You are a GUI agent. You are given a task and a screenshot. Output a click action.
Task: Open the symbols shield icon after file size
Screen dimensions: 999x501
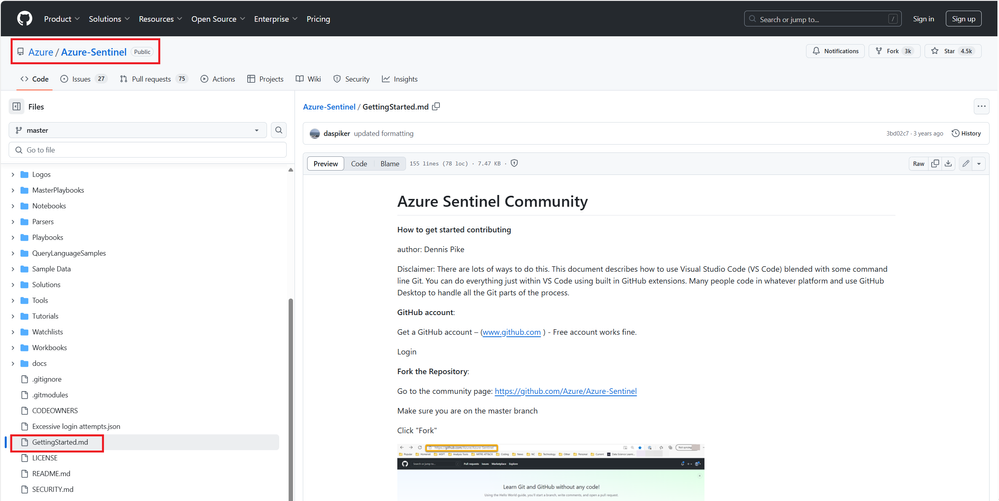tap(514, 163)
